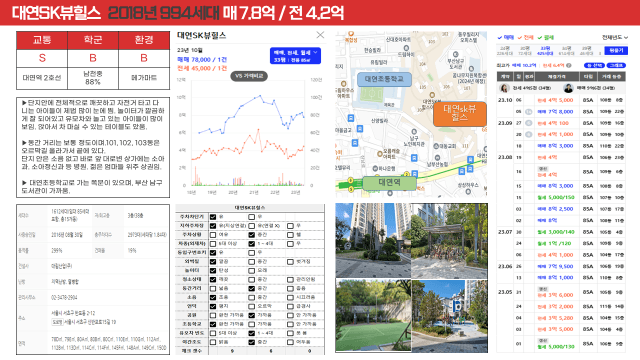Click the 그래프 pill button
This screenshot has height=360, width=640.
tap(616, 65)
